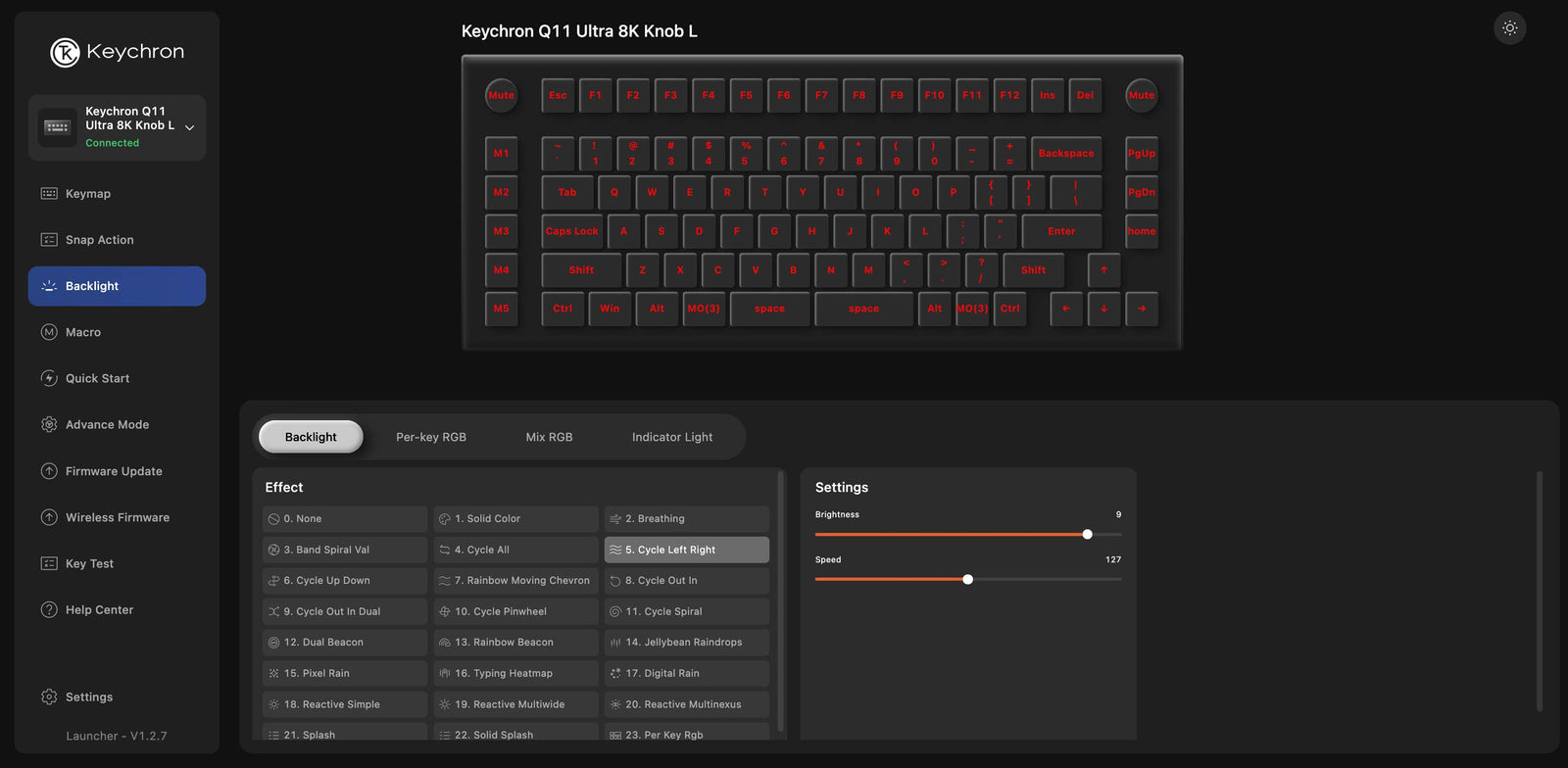1568x768 pixels.
Task: Click the home key on keyboard
Action: tap(1142, 231)
